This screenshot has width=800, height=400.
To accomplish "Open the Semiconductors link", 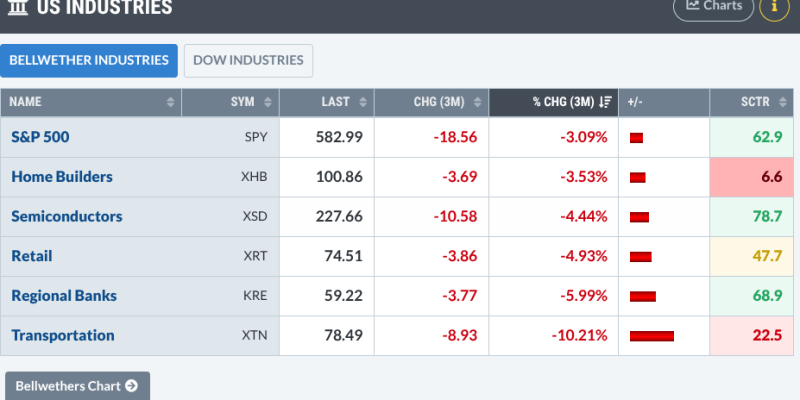I will pyautogui.click(x=67, y=216).
